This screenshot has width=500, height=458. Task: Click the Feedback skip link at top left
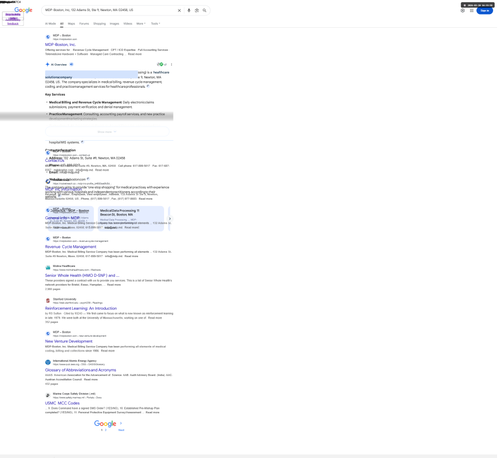coord(13,24)
